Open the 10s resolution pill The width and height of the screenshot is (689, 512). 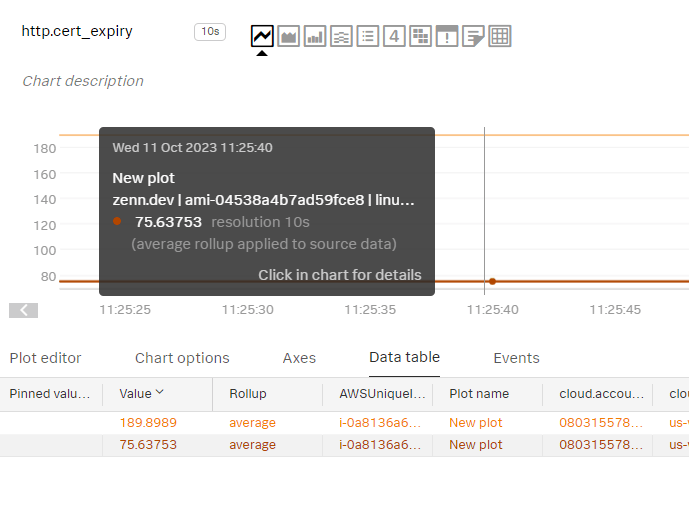210,32
